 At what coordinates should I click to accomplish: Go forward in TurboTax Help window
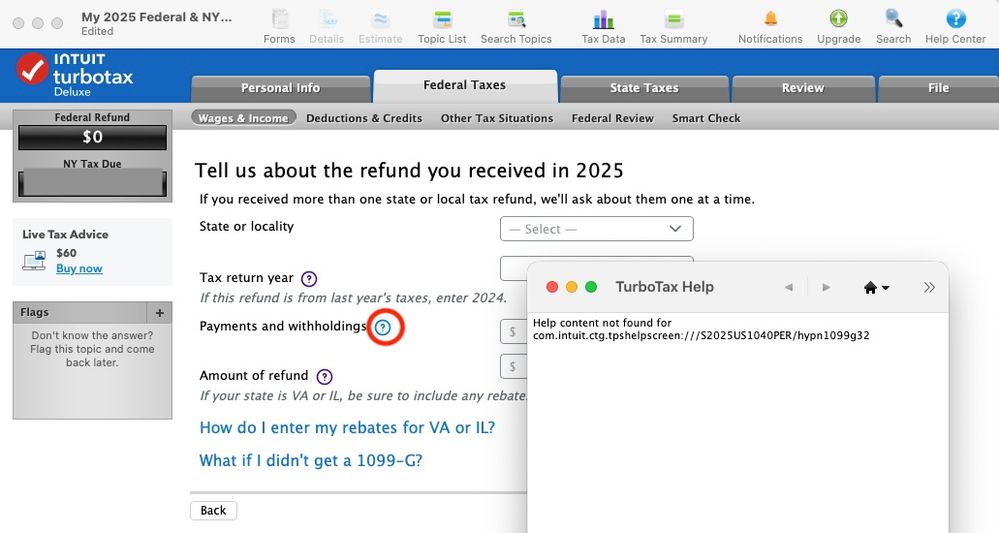(826, 287)
